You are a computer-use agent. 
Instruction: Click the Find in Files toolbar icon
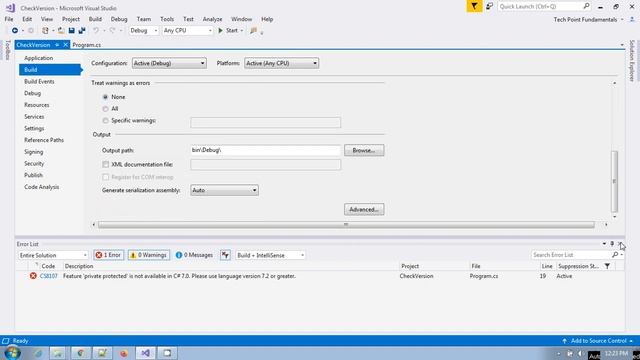click(x=253, y=31)
